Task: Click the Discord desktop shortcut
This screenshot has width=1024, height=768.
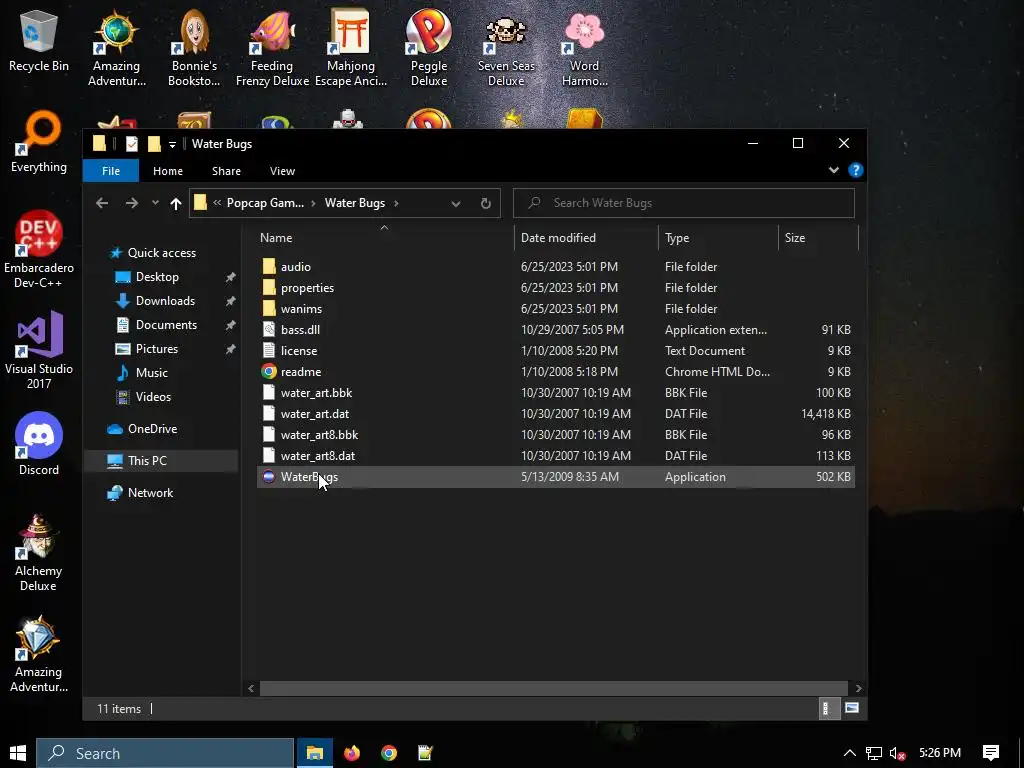Action: (39, 444)
